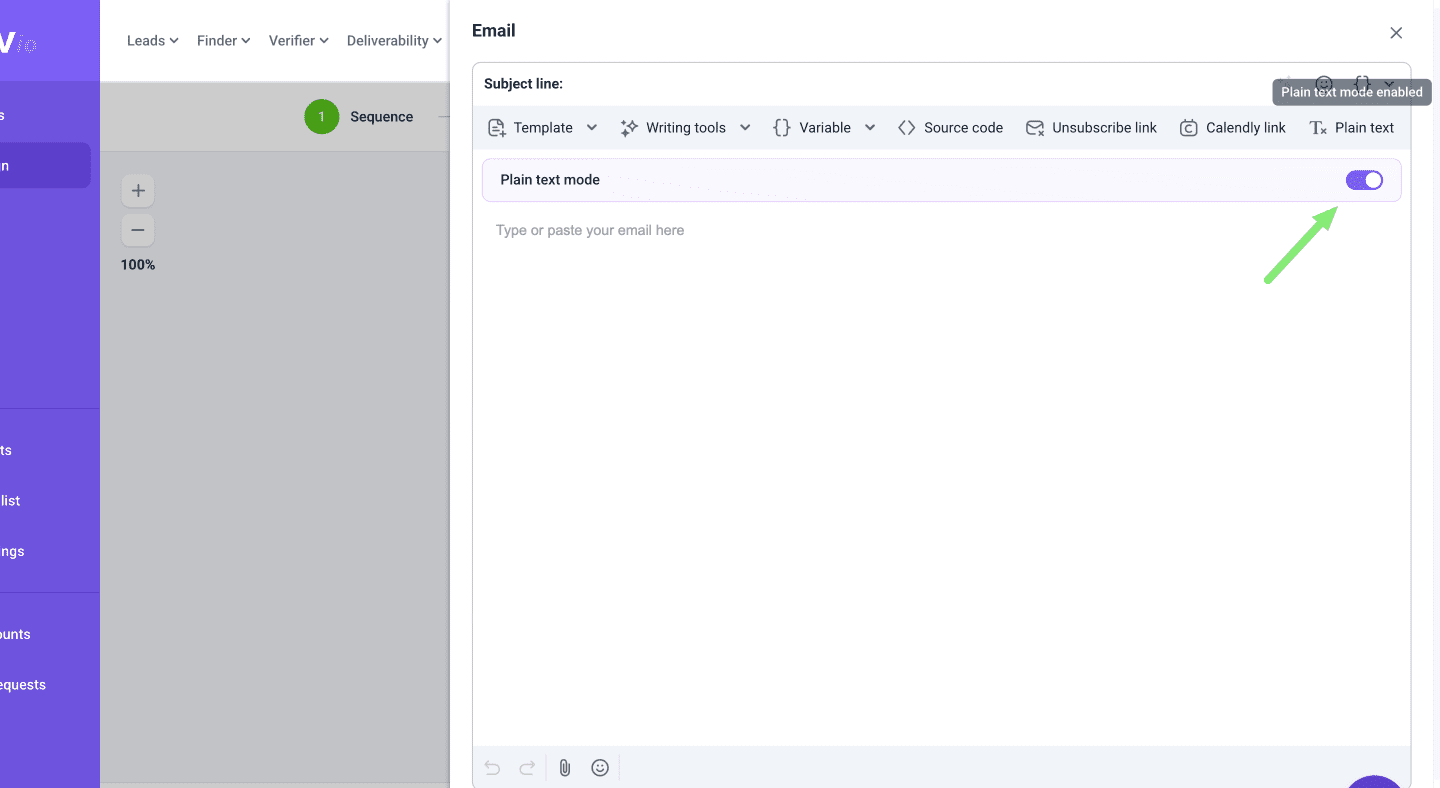The height and width of the screenshot is (788, 1440).
Task: Open the Deliverability menu
Action: point(393,40)
